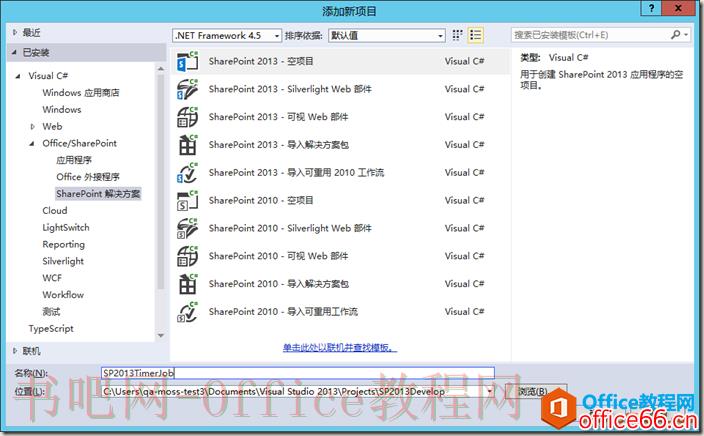Select Silverlight category in tree

pyautogui.click(x=63, y=261)
